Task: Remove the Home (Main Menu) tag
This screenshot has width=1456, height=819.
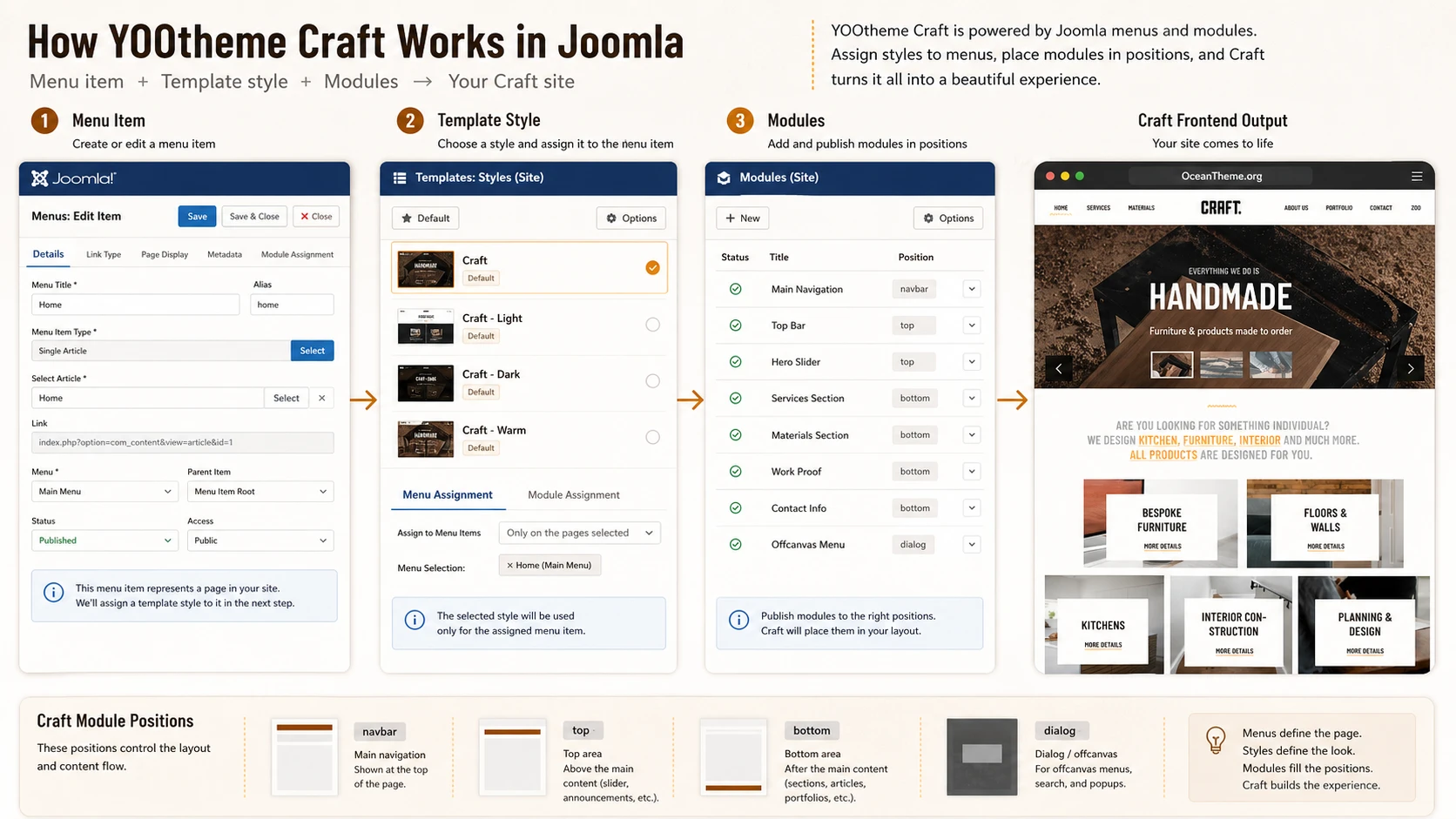Action: coord(510,566)
